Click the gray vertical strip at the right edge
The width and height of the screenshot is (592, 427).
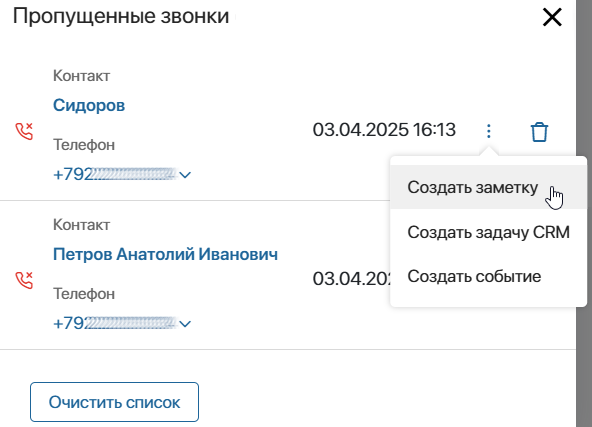(584, 213)
